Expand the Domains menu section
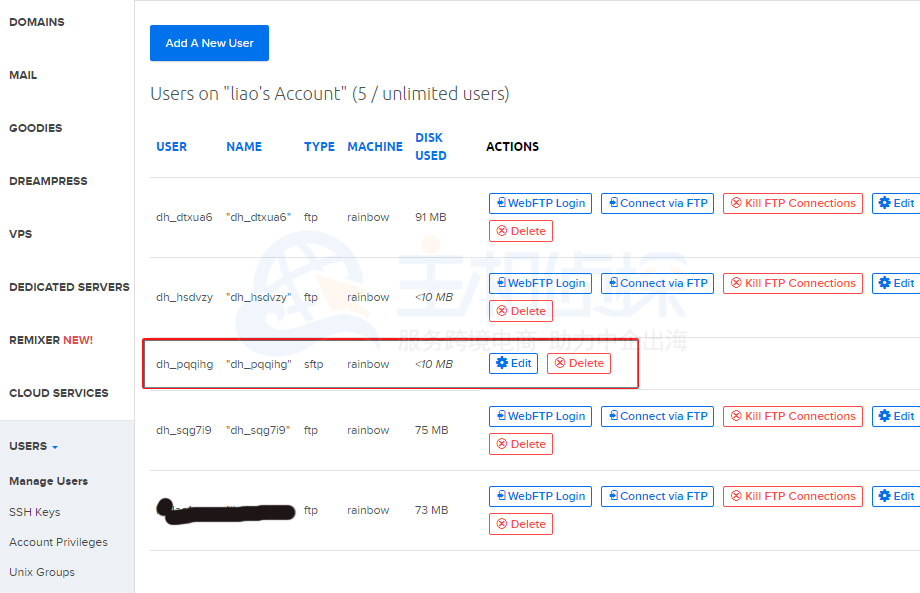The height and width of the screenshot is (593, 920). tap(37, 22)
